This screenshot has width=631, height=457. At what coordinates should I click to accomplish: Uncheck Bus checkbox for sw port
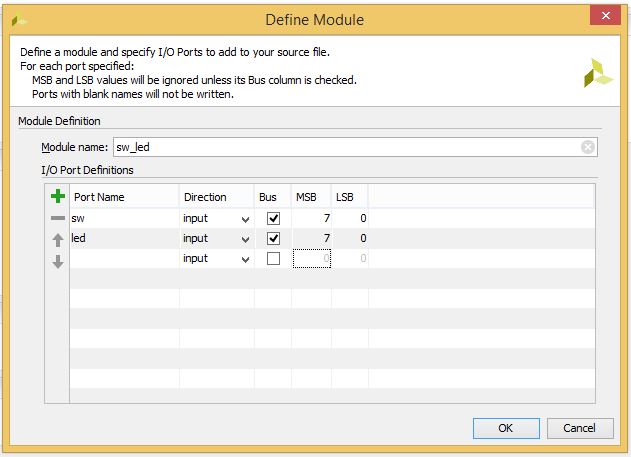[x=273, y=218]
